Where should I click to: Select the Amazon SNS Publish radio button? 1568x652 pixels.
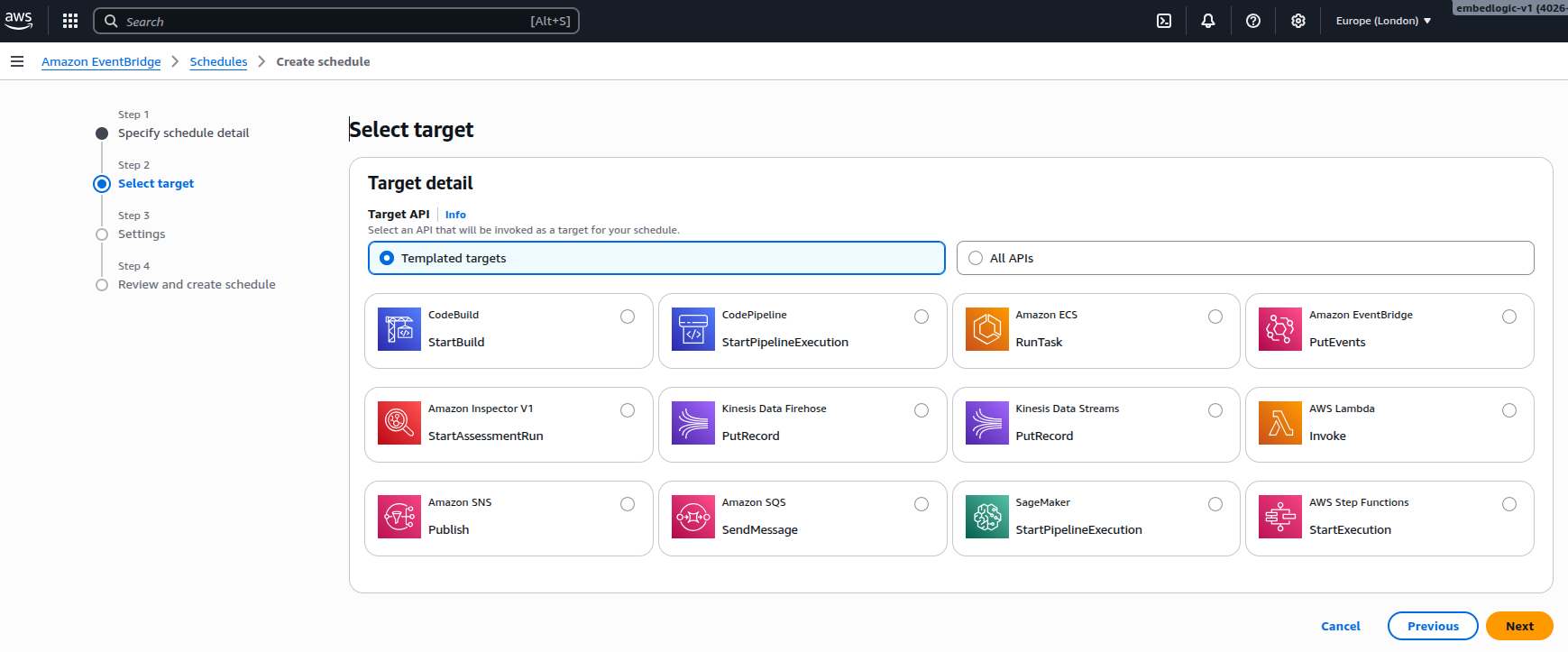(x=628, y=504)
